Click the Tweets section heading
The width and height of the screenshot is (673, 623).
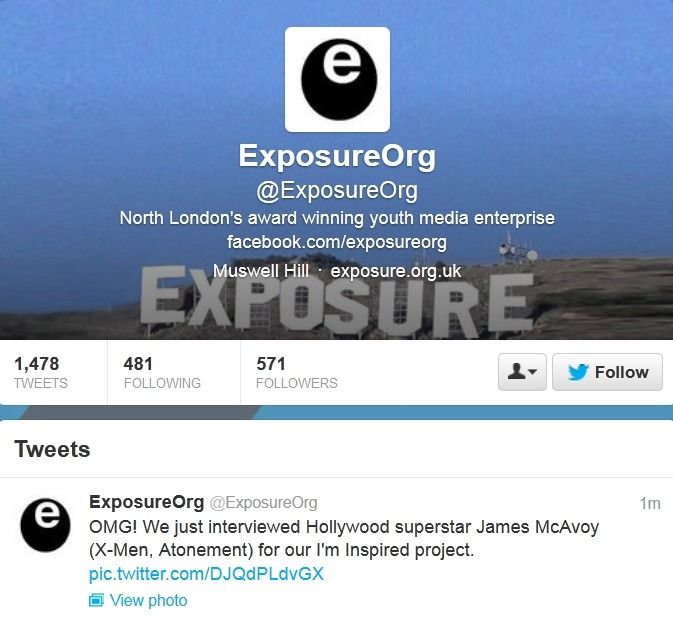tap(52, 449)
